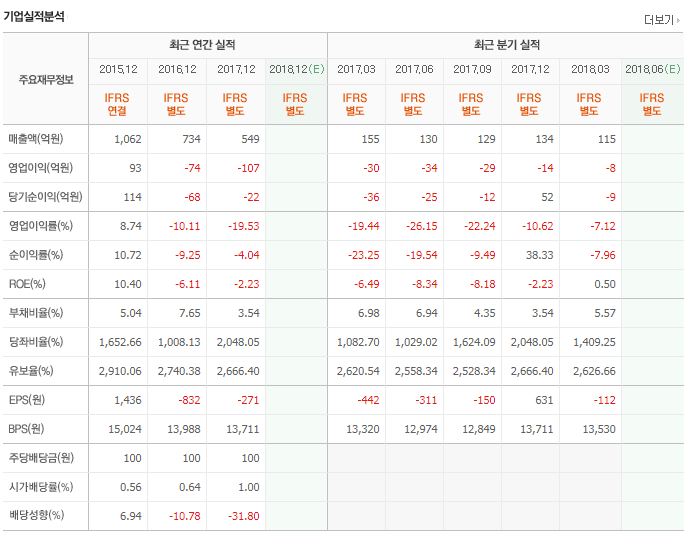Select the ROE(%) row label
Image resolution: width=692 pixels, height=536 pixels.
click(27, 284)
